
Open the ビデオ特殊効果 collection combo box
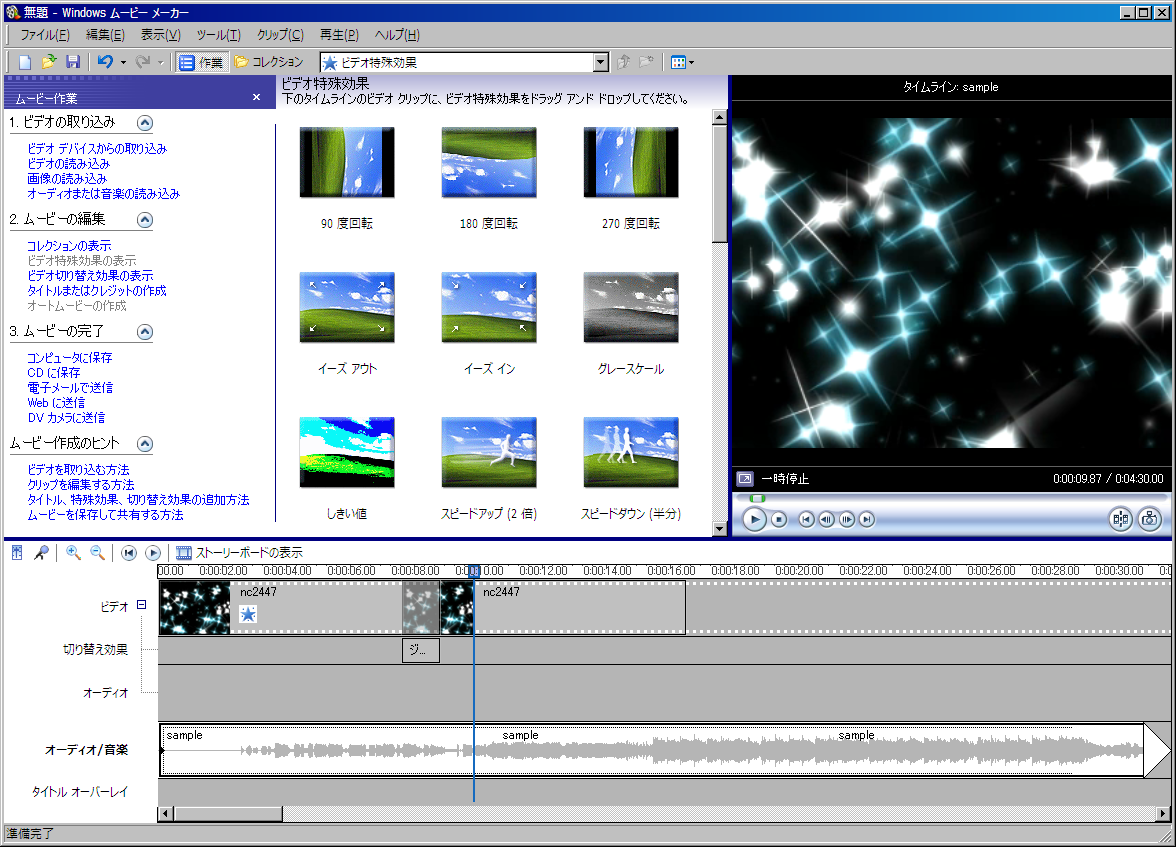pos(464,62)
